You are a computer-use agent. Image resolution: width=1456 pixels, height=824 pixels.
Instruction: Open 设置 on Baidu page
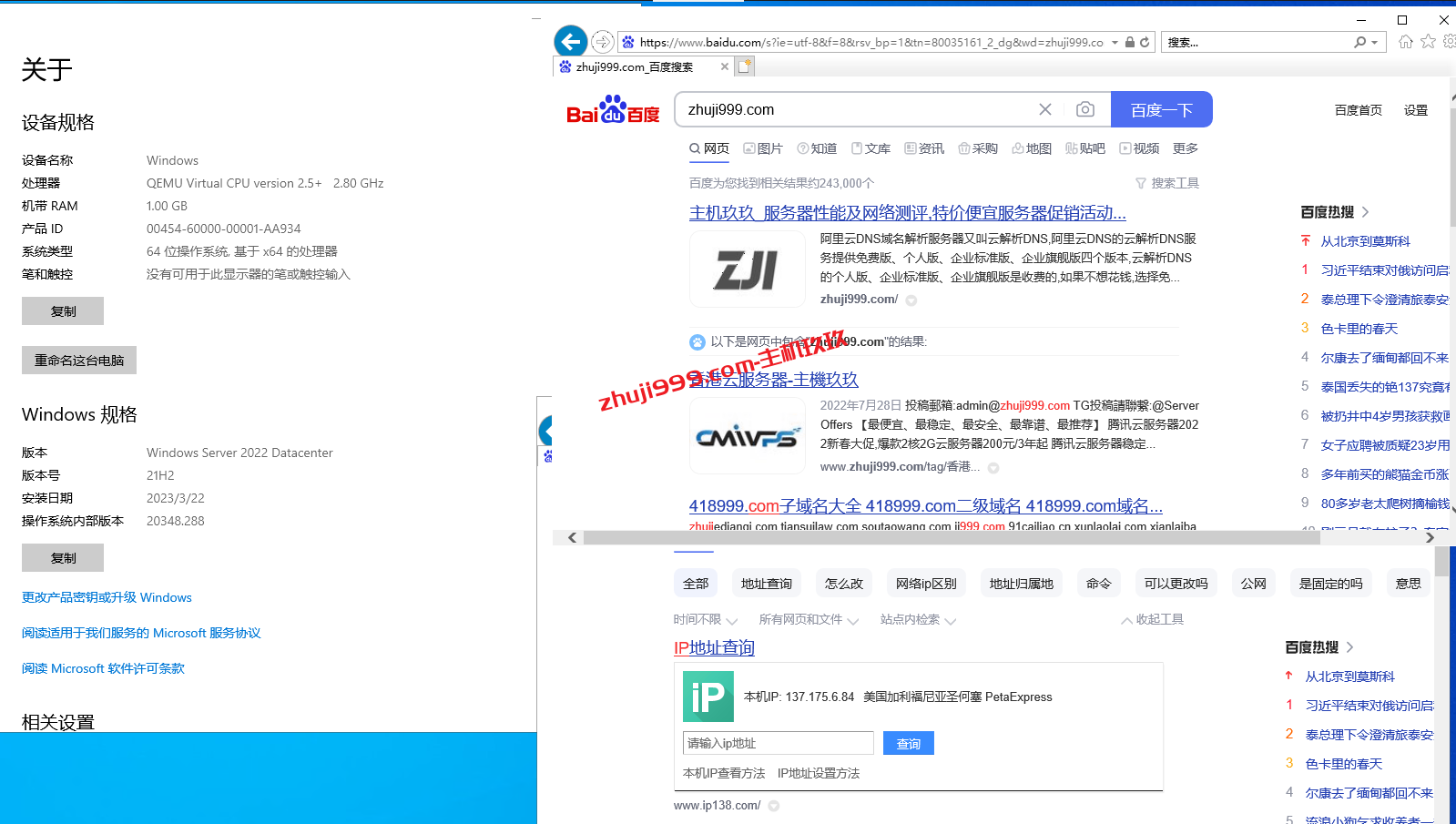[1415, 110]
